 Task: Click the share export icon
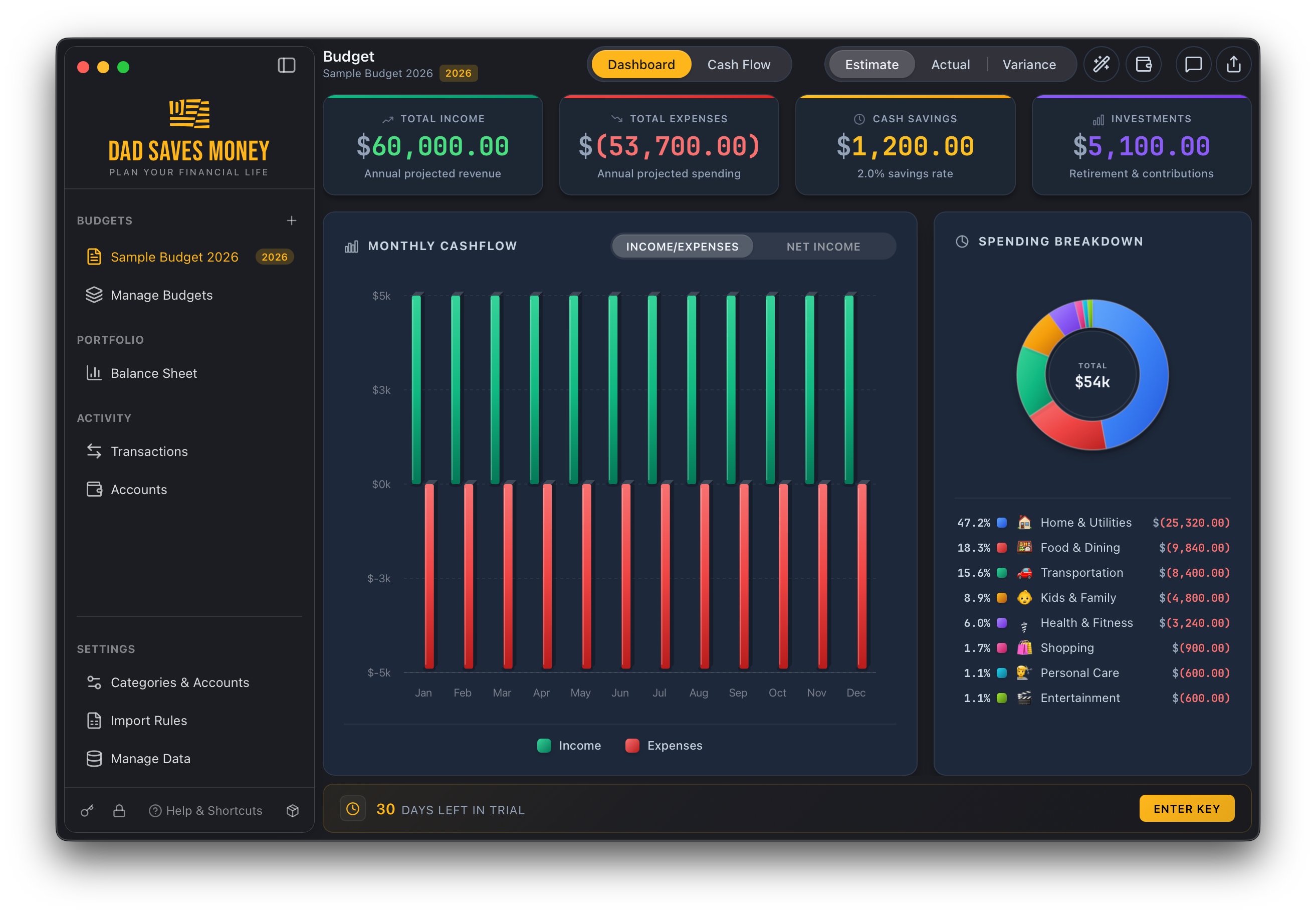pos(1233,64)
